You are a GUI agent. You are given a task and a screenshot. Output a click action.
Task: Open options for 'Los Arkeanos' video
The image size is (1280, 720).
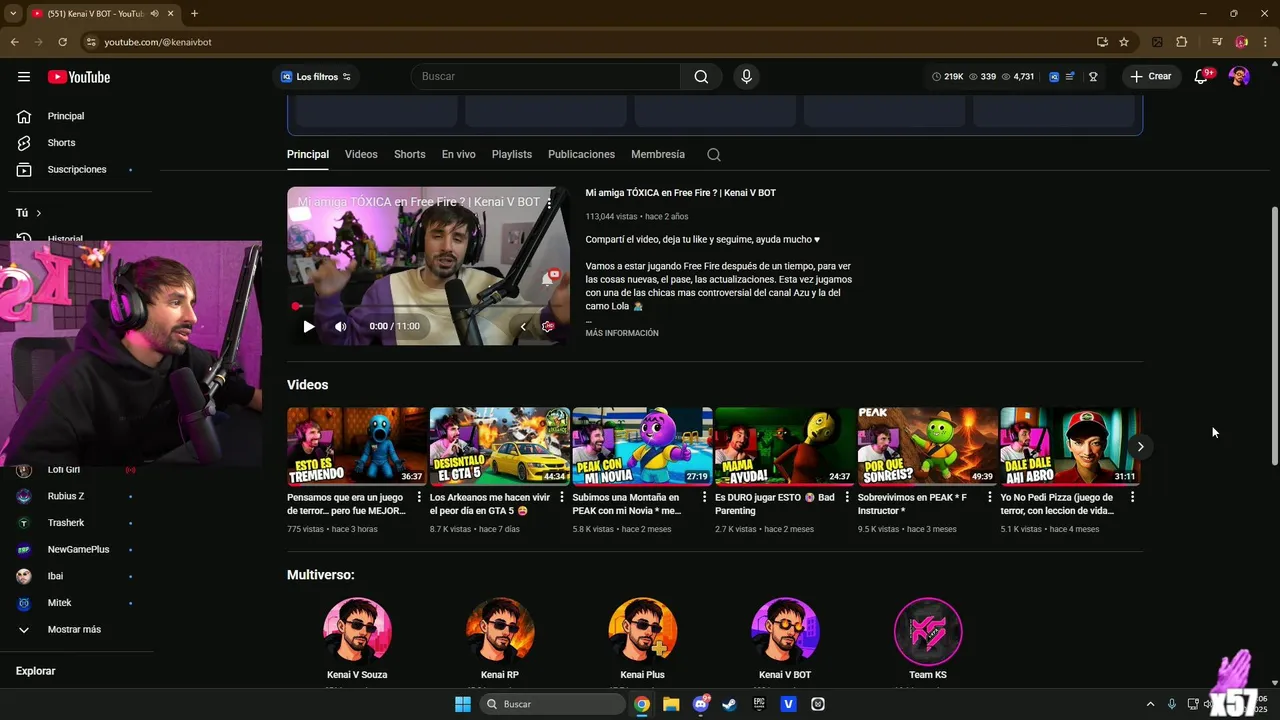(x=562, y=497)
